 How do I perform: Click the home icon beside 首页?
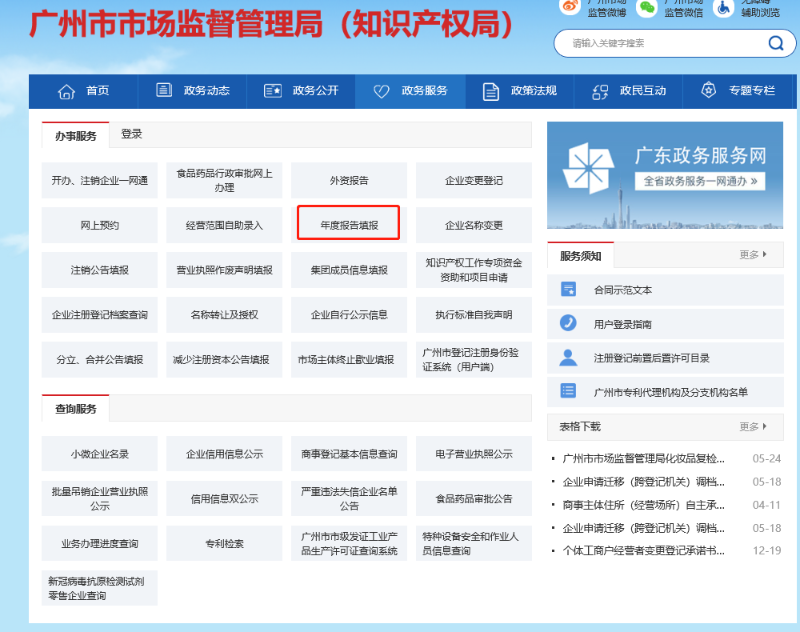64,90
